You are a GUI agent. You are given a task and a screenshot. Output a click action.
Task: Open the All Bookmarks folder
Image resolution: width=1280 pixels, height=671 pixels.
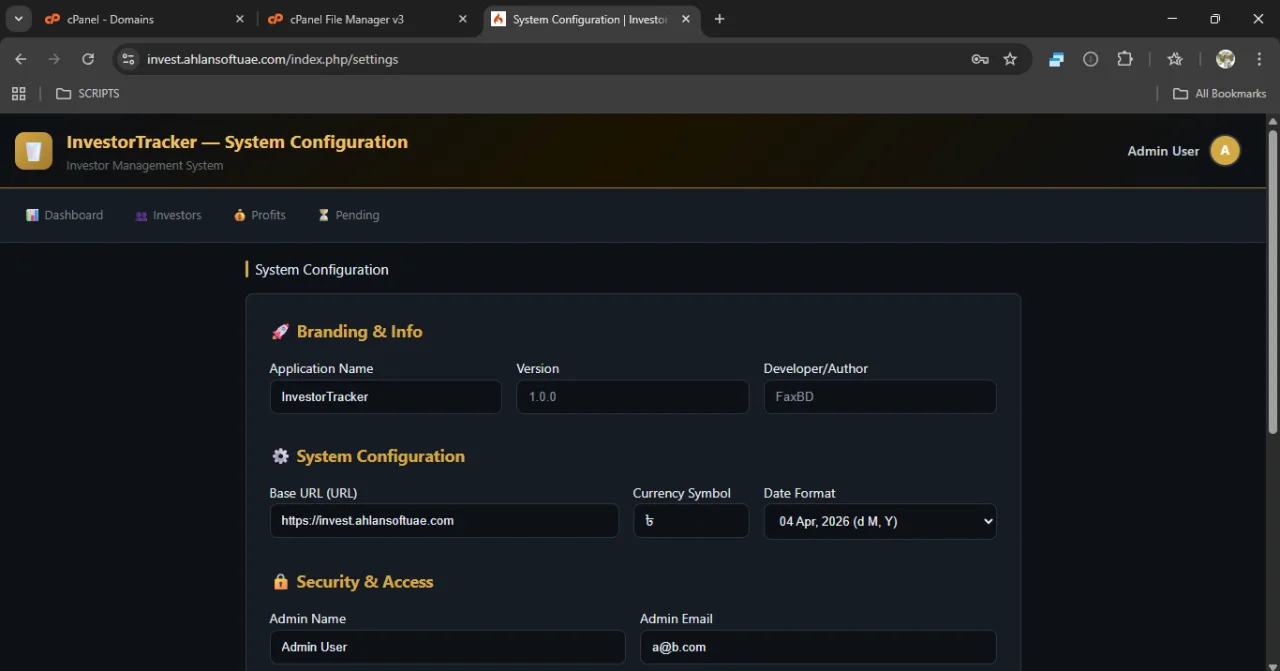click(1219, 93)
